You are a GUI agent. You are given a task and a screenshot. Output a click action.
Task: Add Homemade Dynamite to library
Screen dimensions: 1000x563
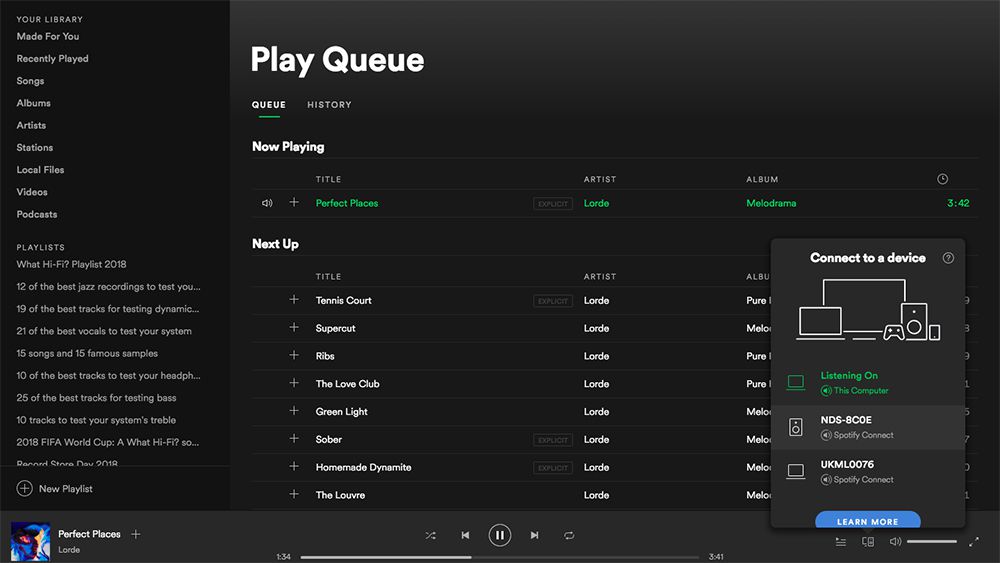click(x=294, y=466)
